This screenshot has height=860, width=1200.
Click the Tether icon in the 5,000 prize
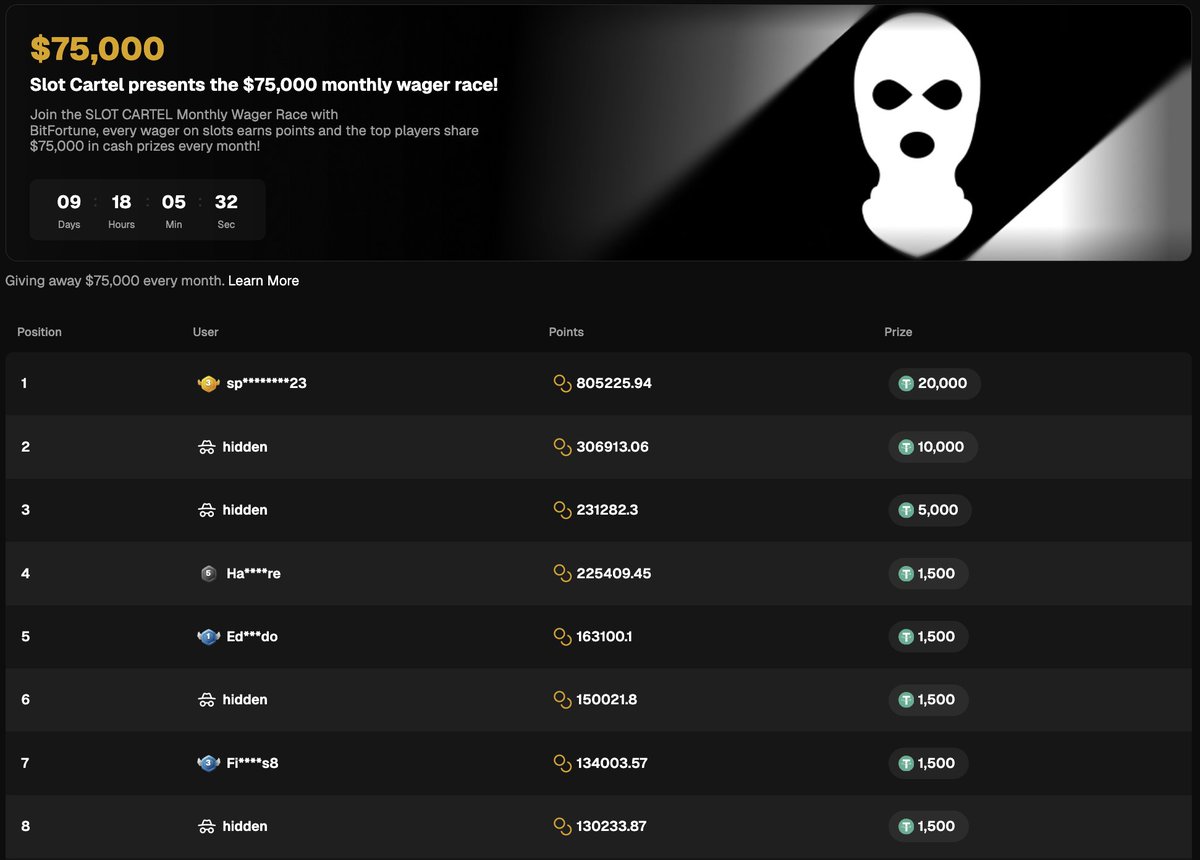906,510
